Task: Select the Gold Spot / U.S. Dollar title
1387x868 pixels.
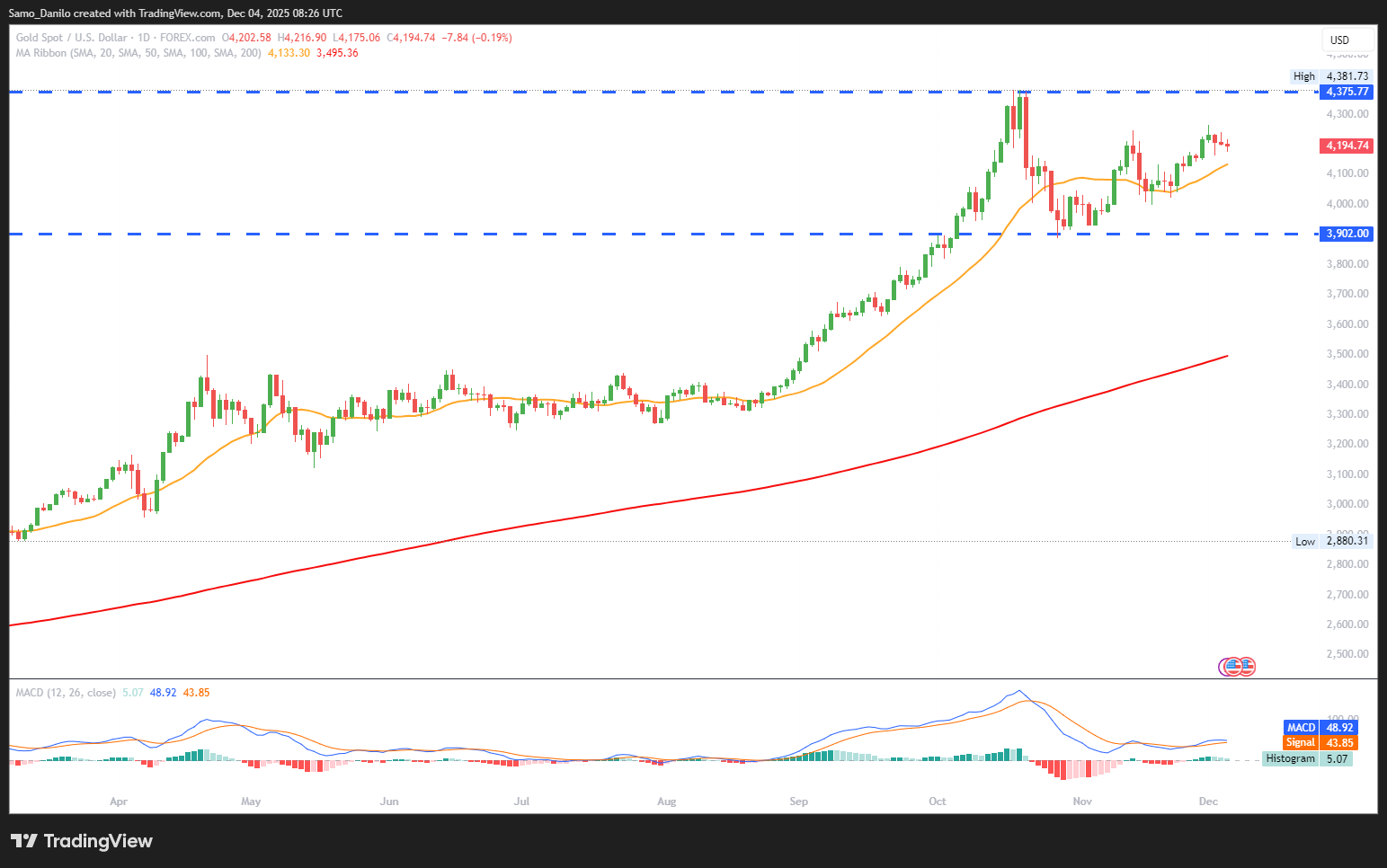Action: [x=71, y=38]
